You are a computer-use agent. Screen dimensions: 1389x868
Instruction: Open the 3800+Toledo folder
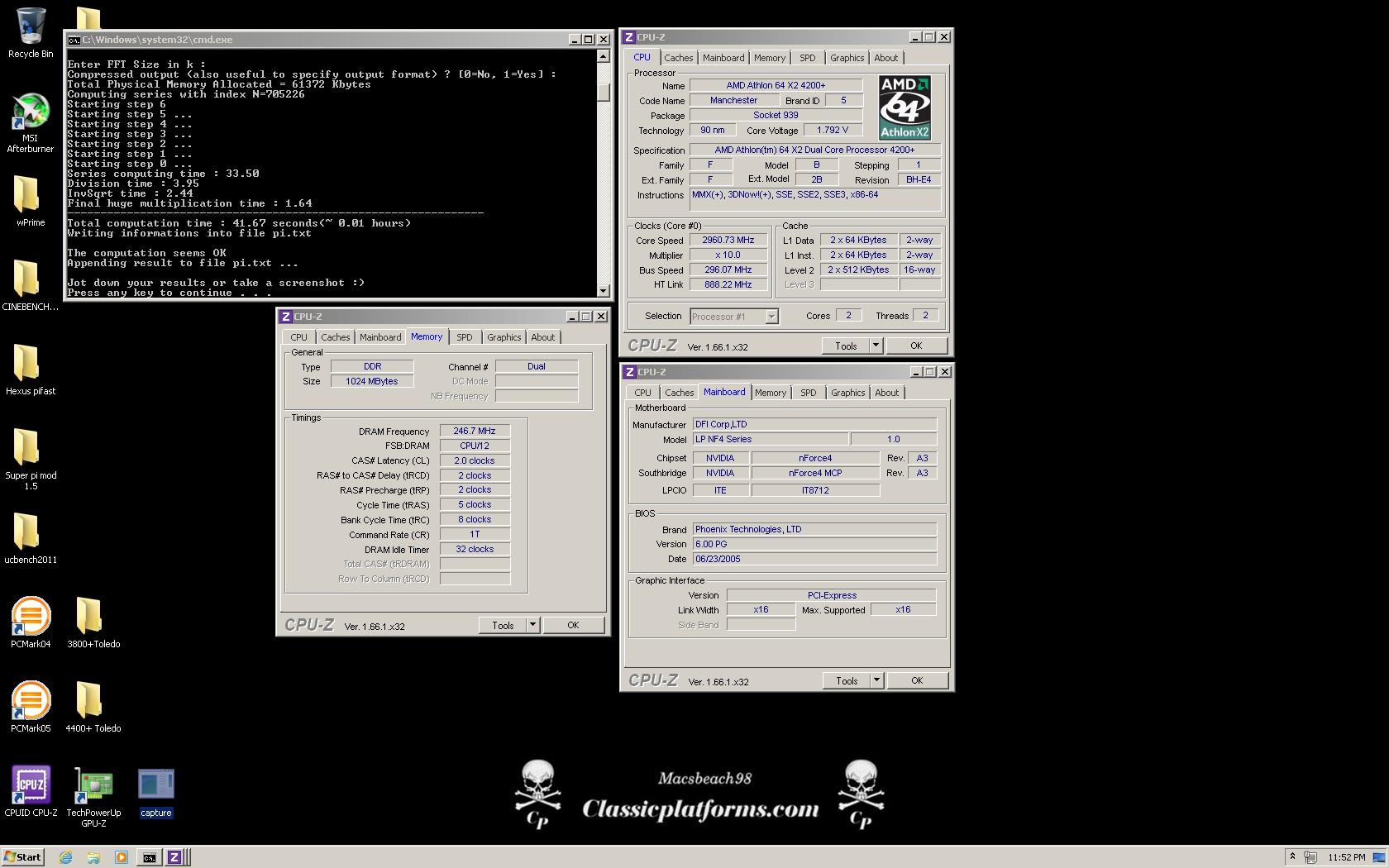tap(93, 622)
